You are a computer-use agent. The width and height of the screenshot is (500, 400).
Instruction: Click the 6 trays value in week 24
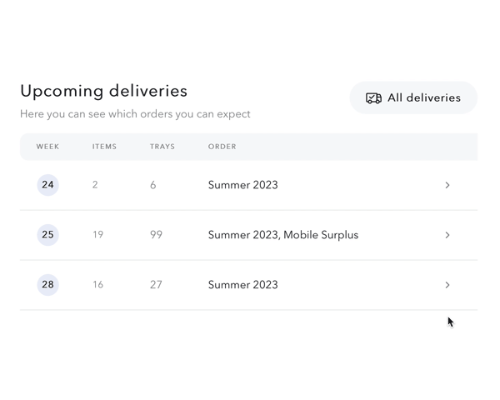pyautogui.click(x=153, y=185)
